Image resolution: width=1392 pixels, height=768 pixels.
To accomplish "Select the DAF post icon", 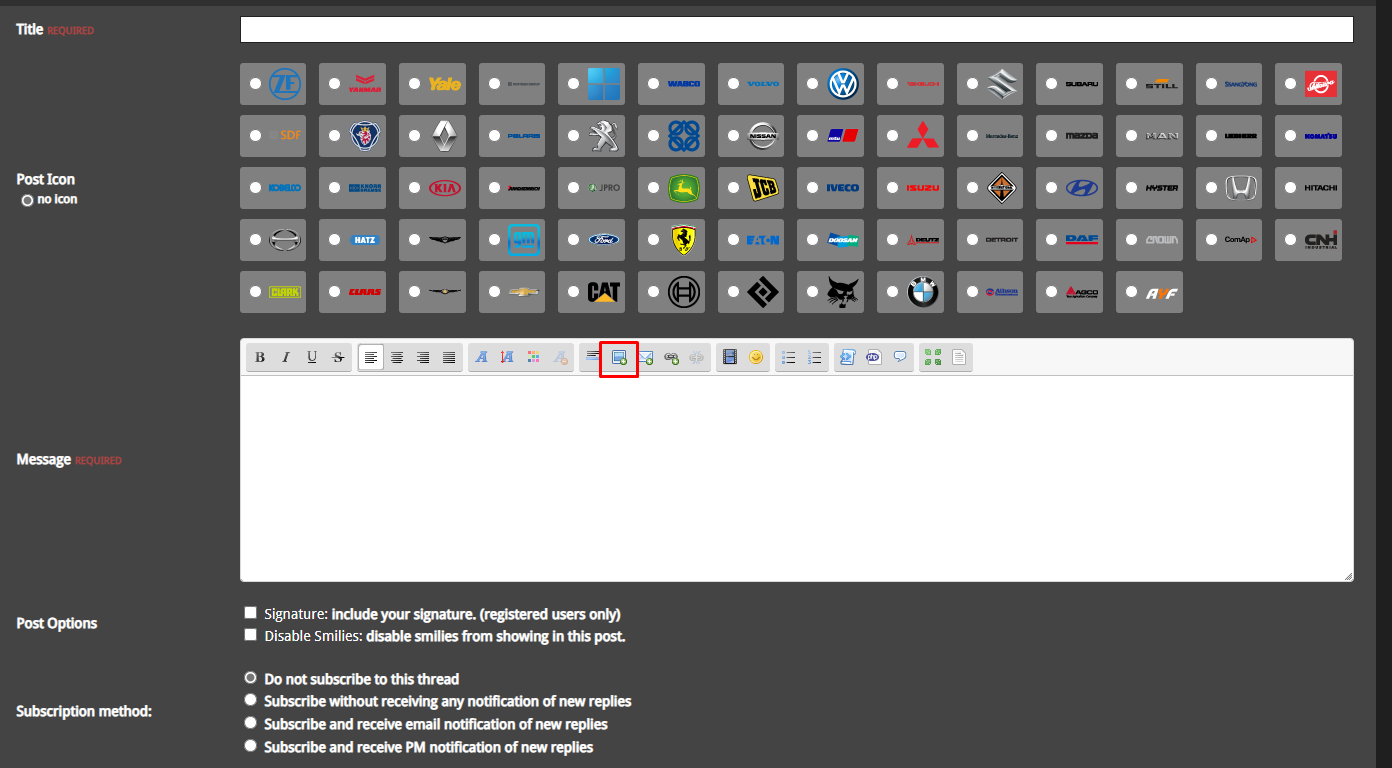I will pos(1052,240).
